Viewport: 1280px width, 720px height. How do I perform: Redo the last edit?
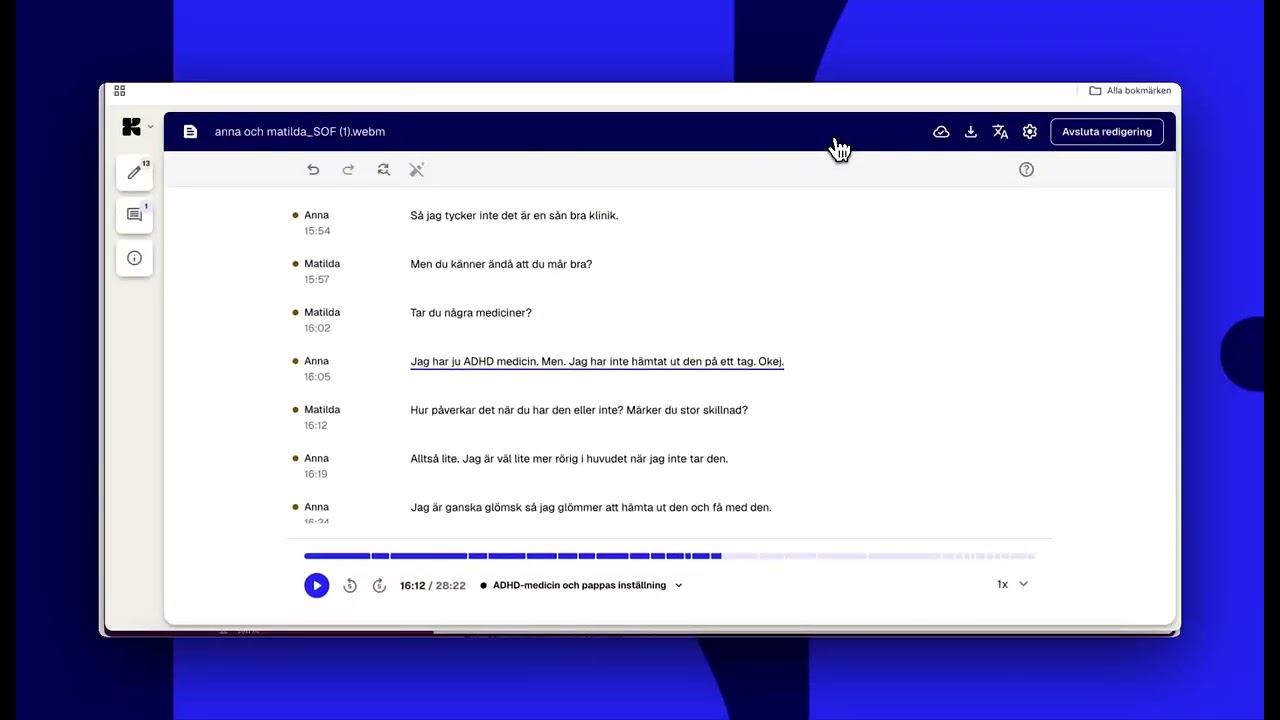click(348, 170)
